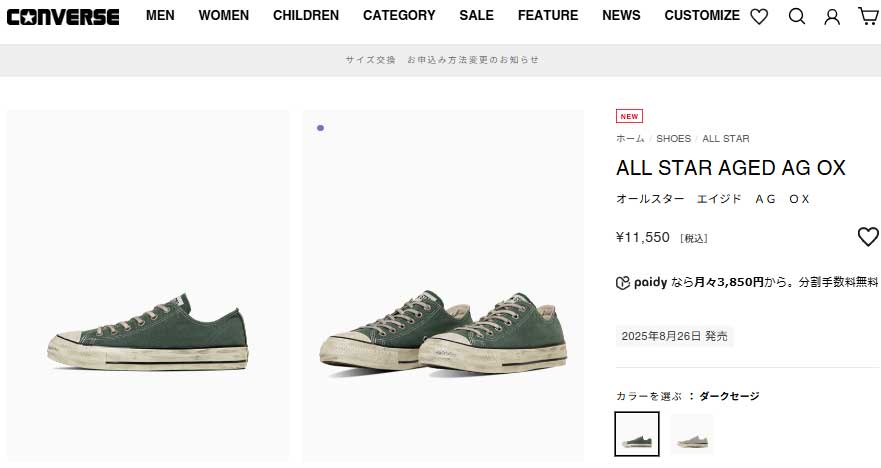Open the CUSTOMIZE menu item
This screenshot has width=881, height=468.
coord(702,16)
